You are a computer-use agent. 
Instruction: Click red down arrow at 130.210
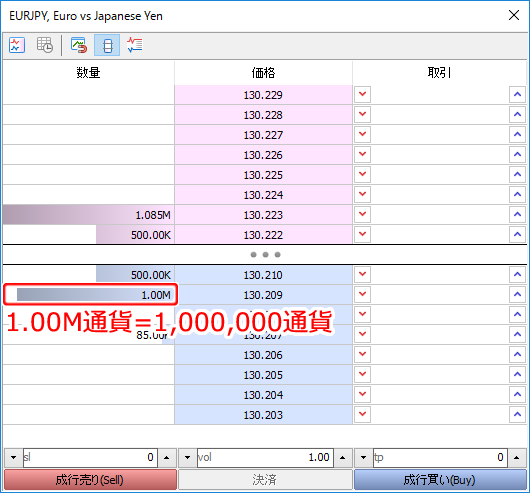[363, 274]
